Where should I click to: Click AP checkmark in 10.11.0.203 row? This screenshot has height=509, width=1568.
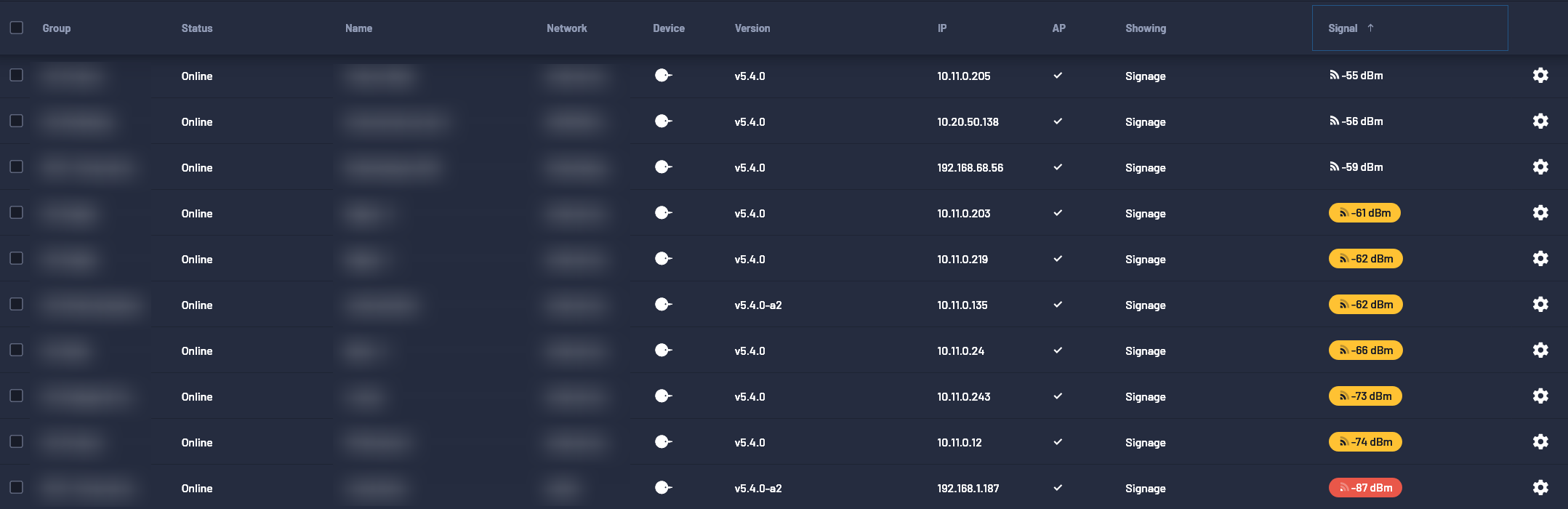pos(1058,213)
